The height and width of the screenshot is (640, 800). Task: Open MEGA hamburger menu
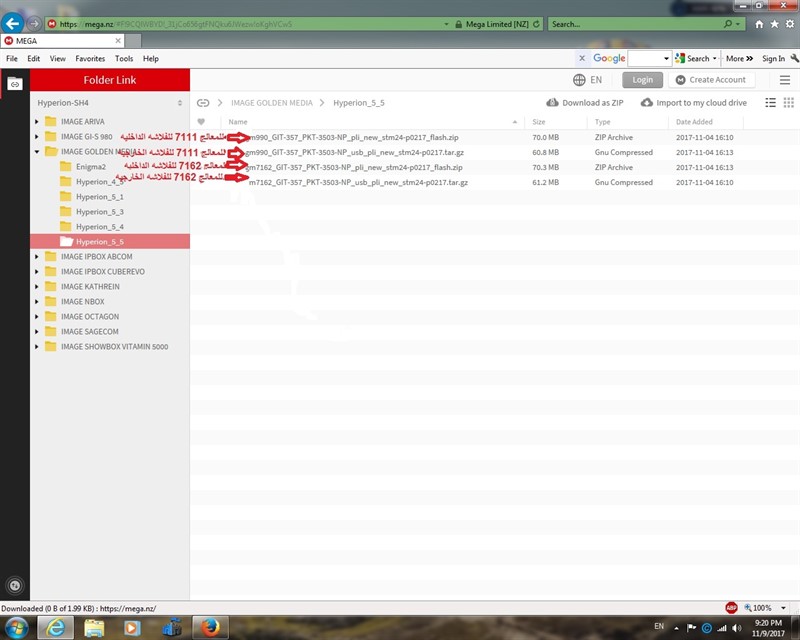[785, 80]
